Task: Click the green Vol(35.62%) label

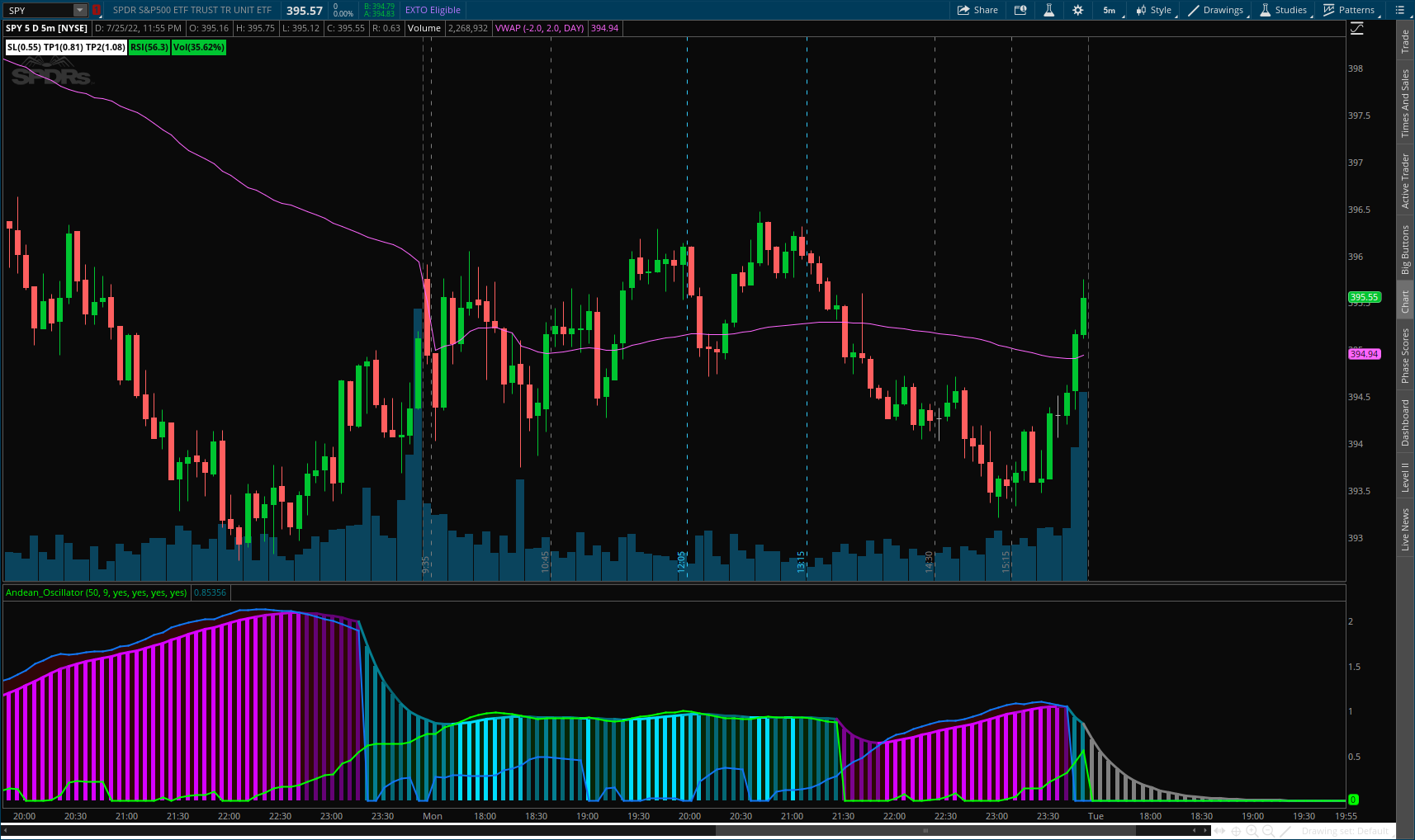Action: click(199, 47)
